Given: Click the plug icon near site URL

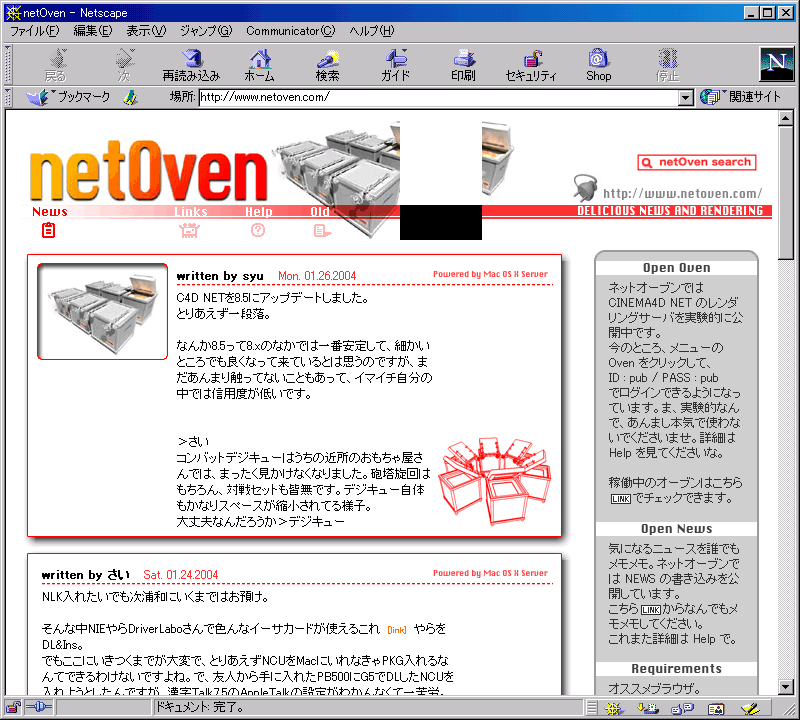Looking at the screenshot, I should [584, 188].
